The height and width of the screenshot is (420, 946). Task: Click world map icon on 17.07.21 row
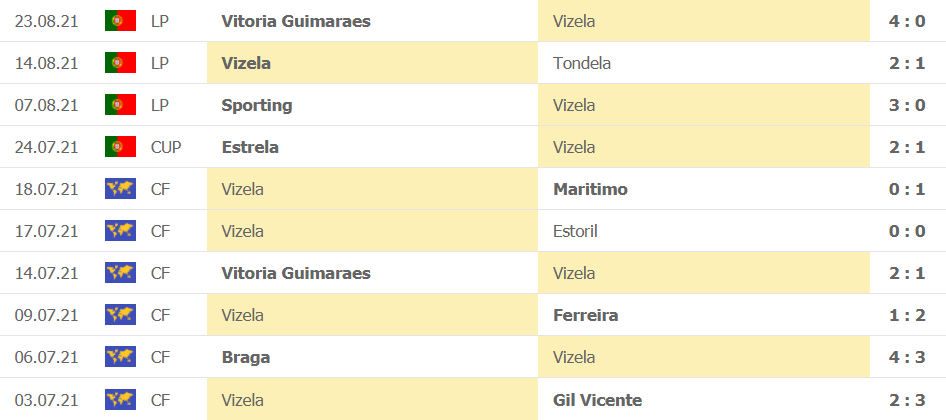(120, 231)
